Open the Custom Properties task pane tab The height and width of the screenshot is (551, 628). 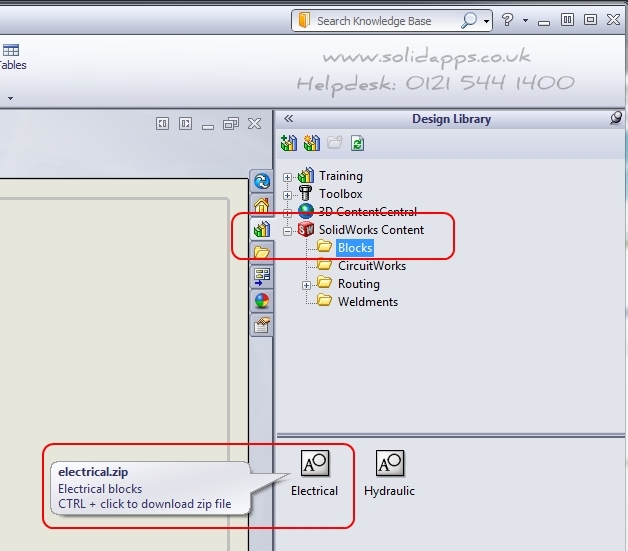point(262,325)
